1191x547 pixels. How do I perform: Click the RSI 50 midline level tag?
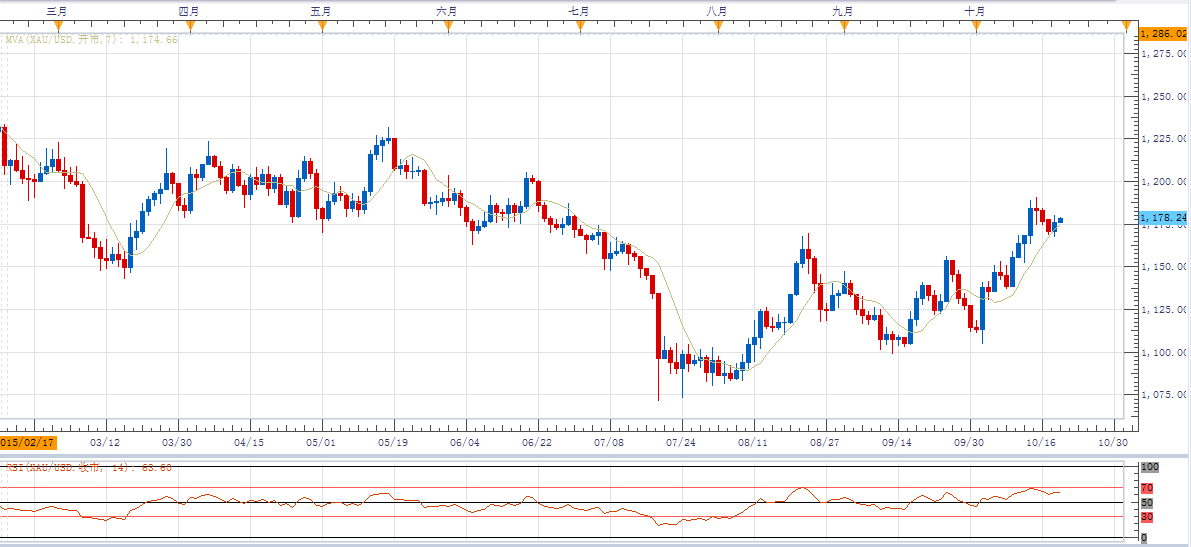click(x=1148, y=502)
